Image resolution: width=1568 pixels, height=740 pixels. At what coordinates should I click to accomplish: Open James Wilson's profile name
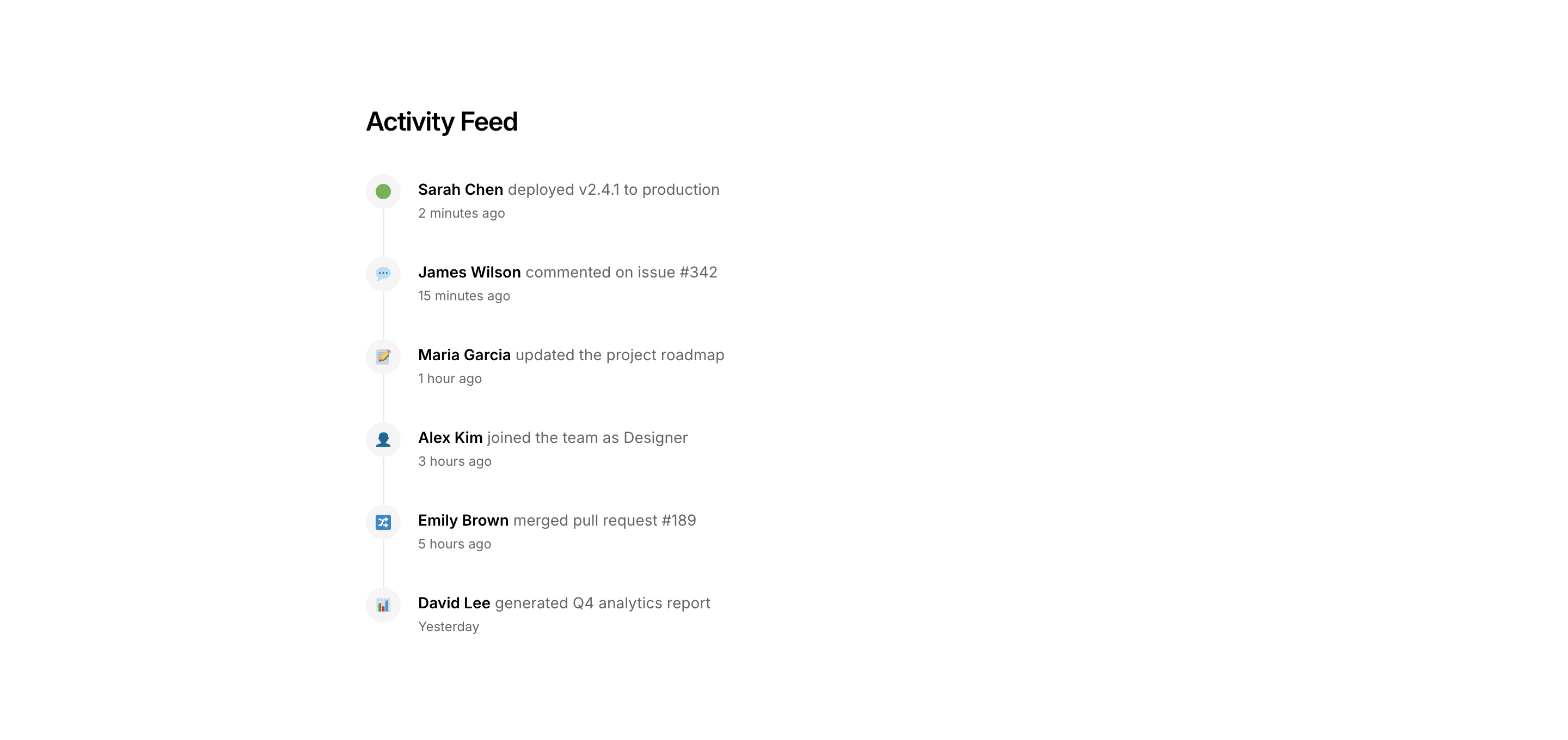469,273
